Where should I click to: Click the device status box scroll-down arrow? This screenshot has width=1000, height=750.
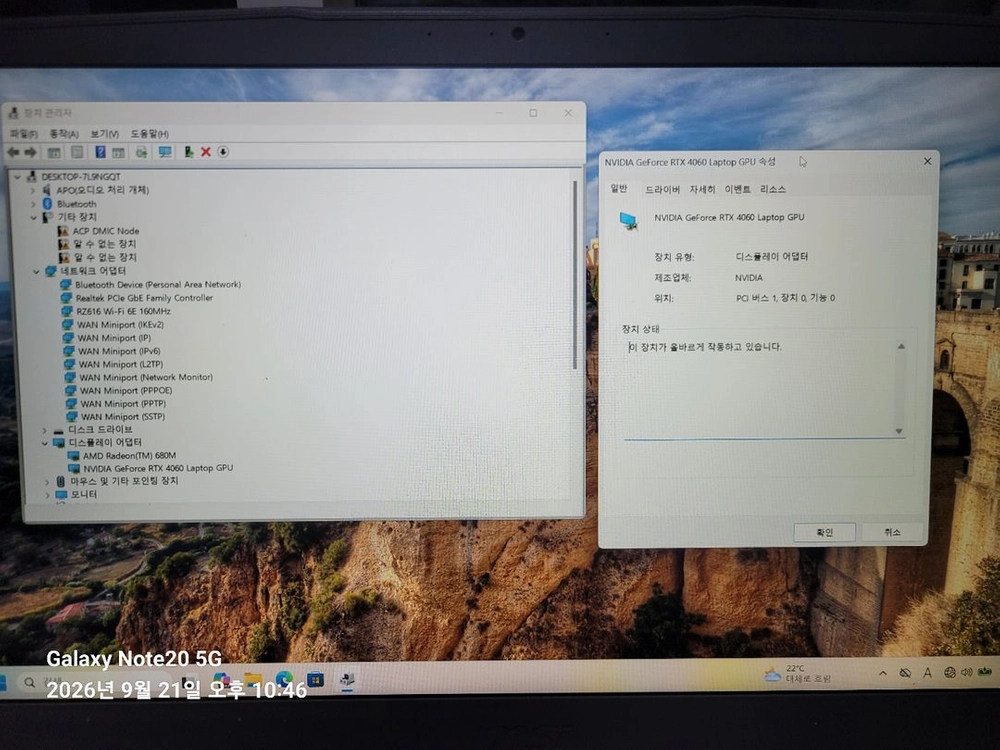pyautogui.click(x=899, y=431)
